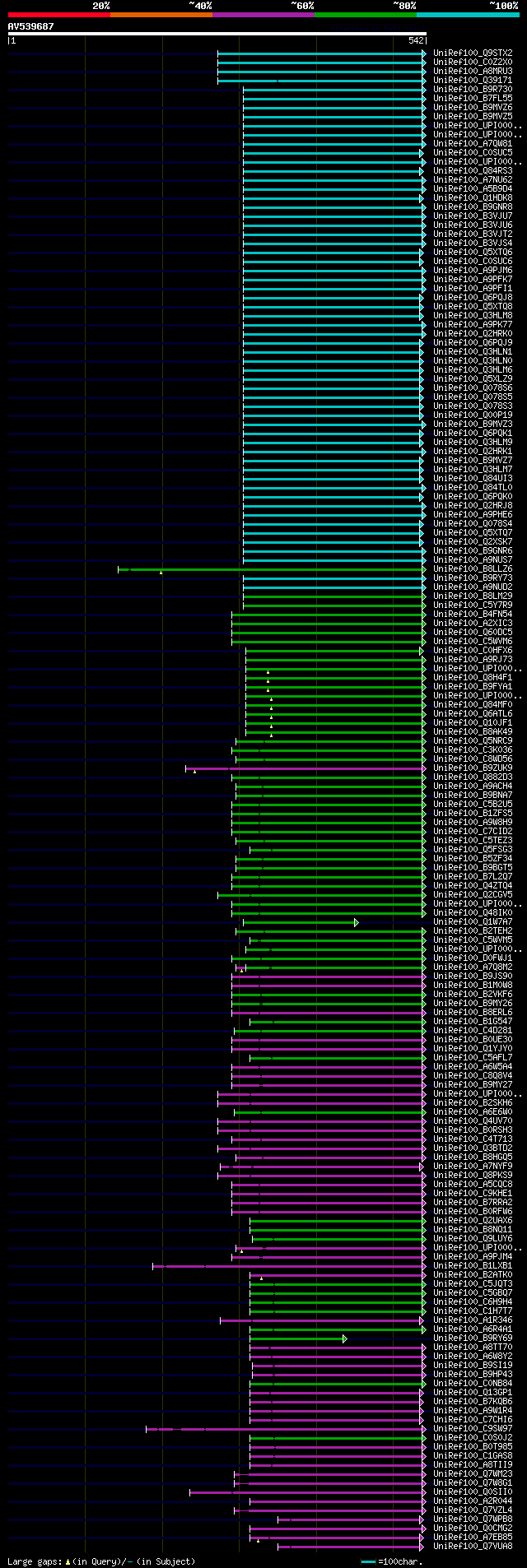This screenshot has width=527, height=1568.
Task: Open hit UniRef100_Q39171
Action: click(473, 81)
